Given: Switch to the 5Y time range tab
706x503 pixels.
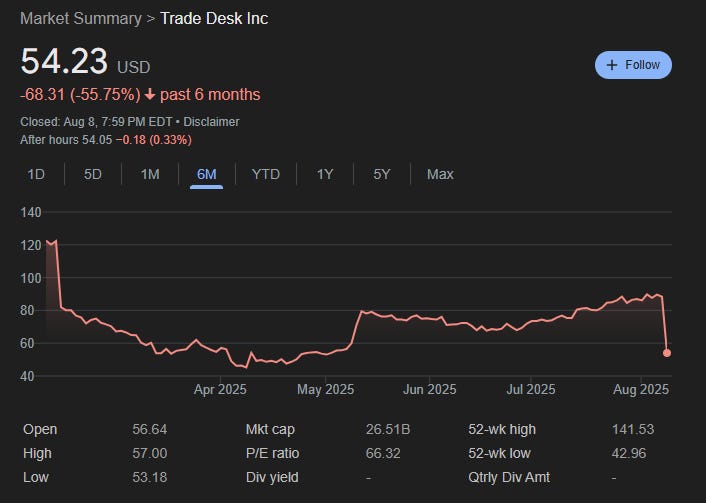Looking at the screenshot, I should [381, 174].
